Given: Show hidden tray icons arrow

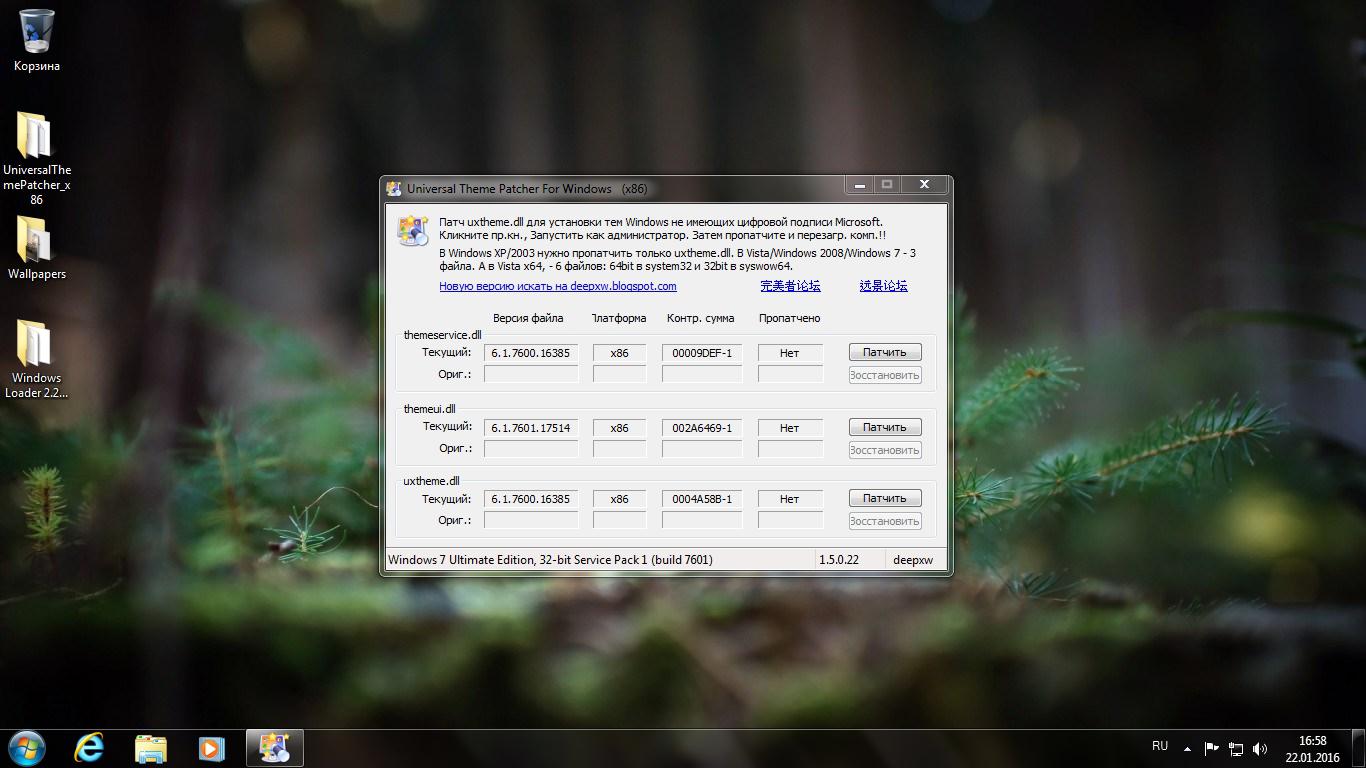Looking at the screenshot, I should click(1187, 748).
